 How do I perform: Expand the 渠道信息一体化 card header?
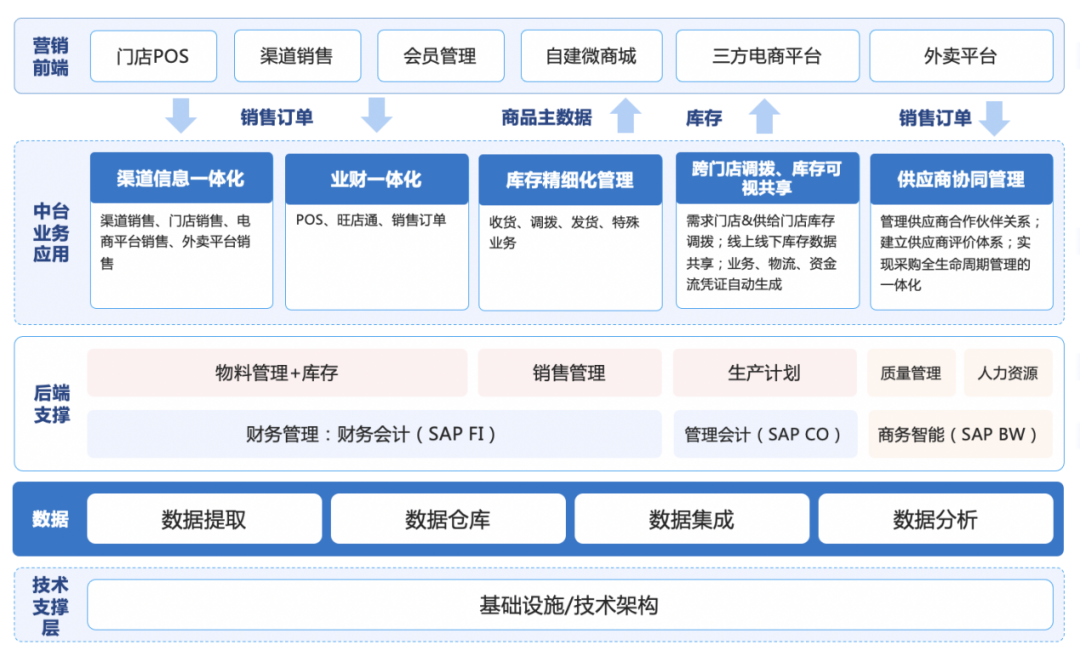coord(181,177)
